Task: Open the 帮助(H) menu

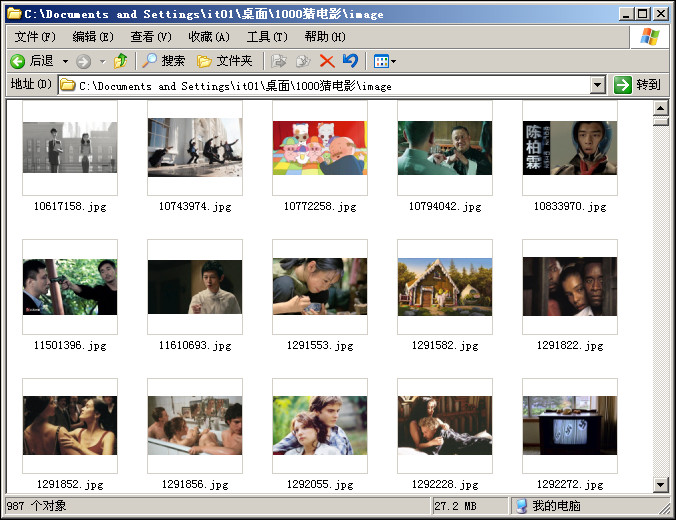Action: point(325,37)
